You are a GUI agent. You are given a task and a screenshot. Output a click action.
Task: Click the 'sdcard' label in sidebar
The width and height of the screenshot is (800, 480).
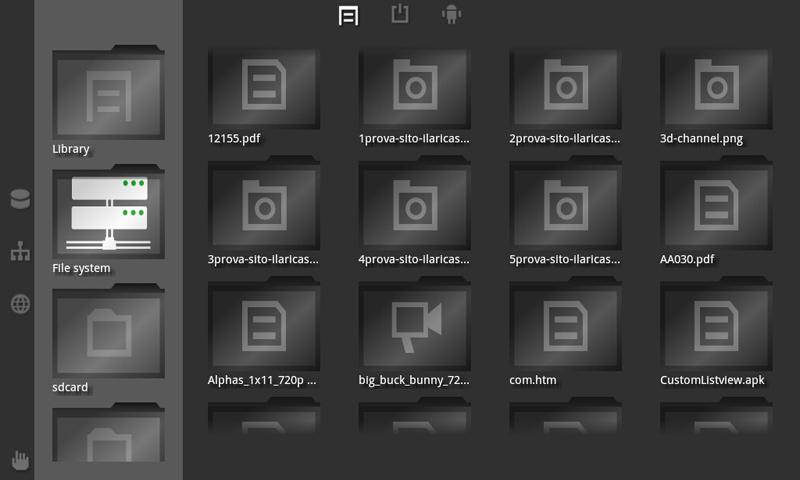70,387
